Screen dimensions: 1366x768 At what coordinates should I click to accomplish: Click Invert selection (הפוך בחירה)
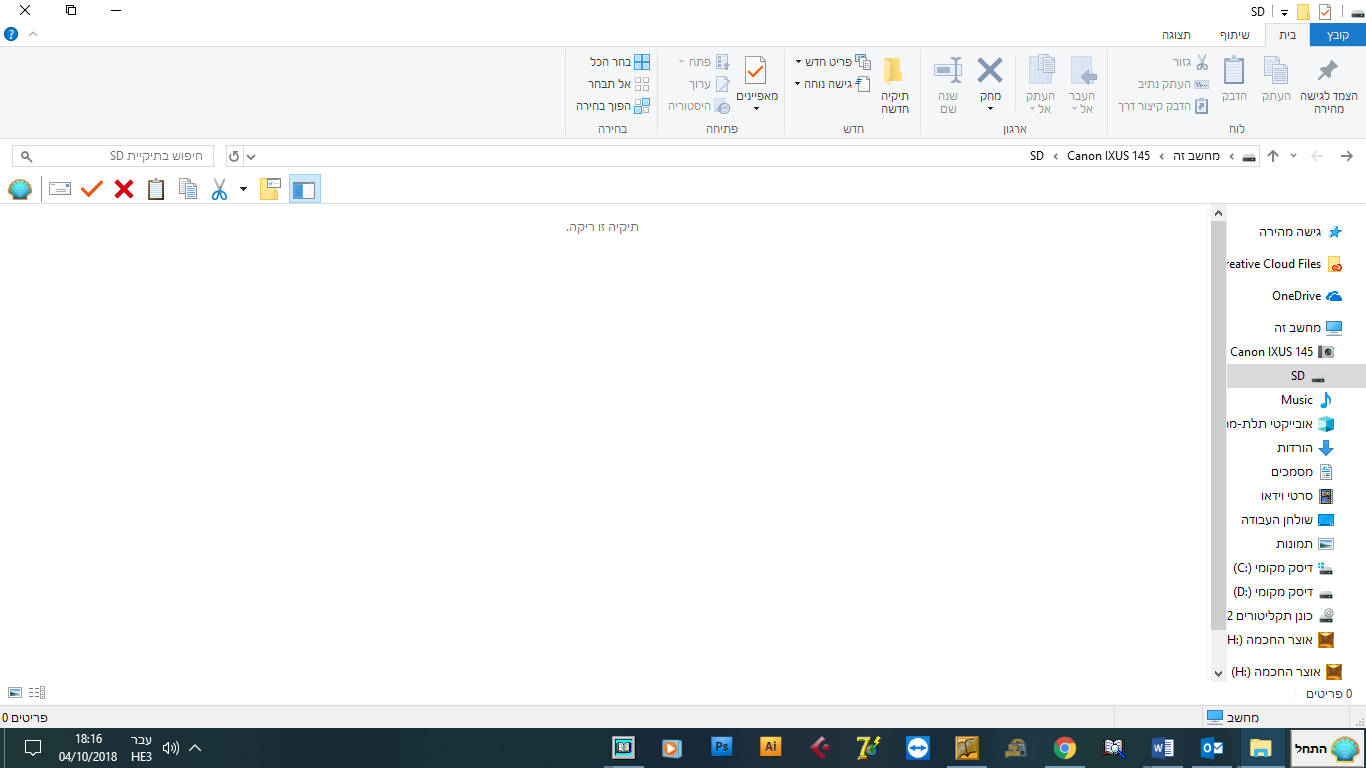[x=613, y=106]
